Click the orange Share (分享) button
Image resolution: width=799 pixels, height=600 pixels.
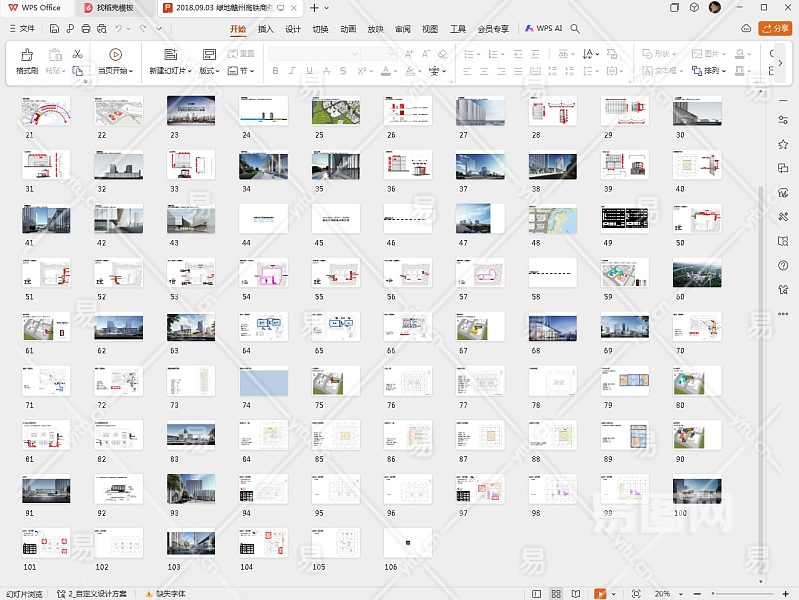click(x=775, y=29)
